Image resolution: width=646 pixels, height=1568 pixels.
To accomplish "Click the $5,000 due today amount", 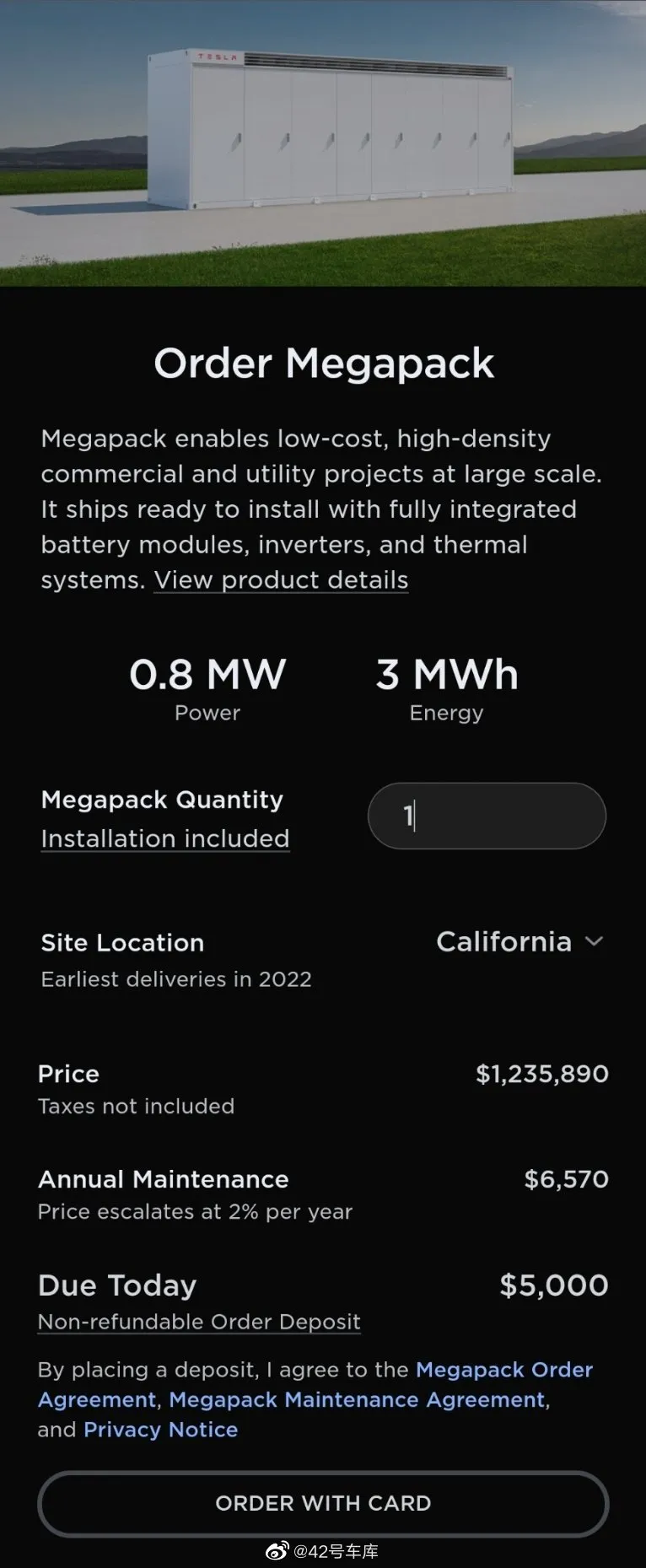I will 554,1285.
